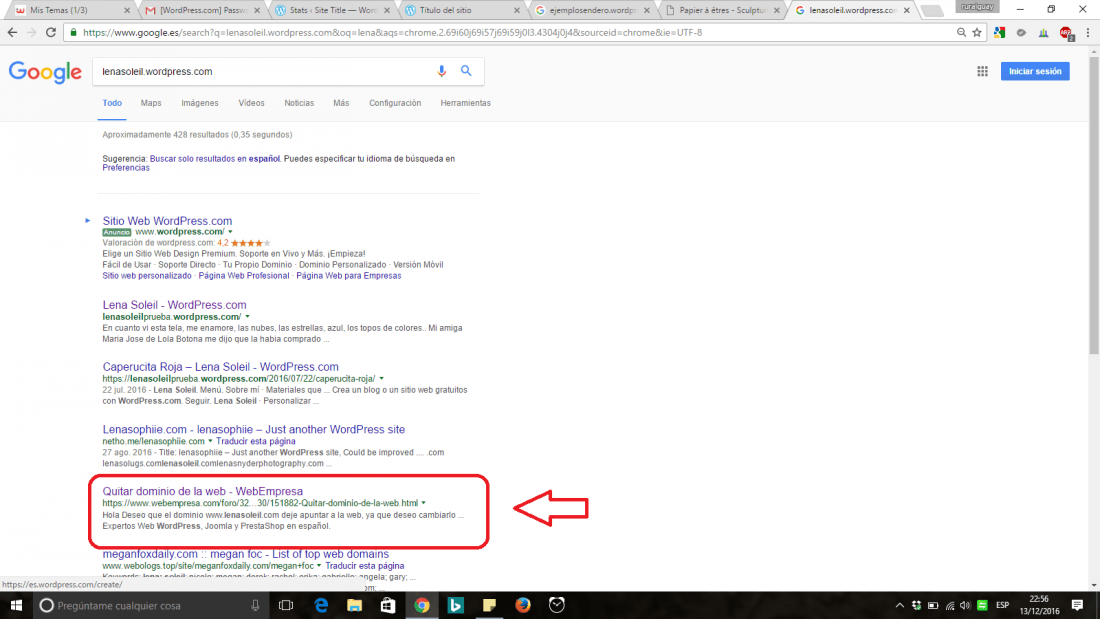Image resolution: width=1100 pixels, height=619 pixels.
Task: Click the page vertical scrollbar thumb
Action: click(1094, 204)
